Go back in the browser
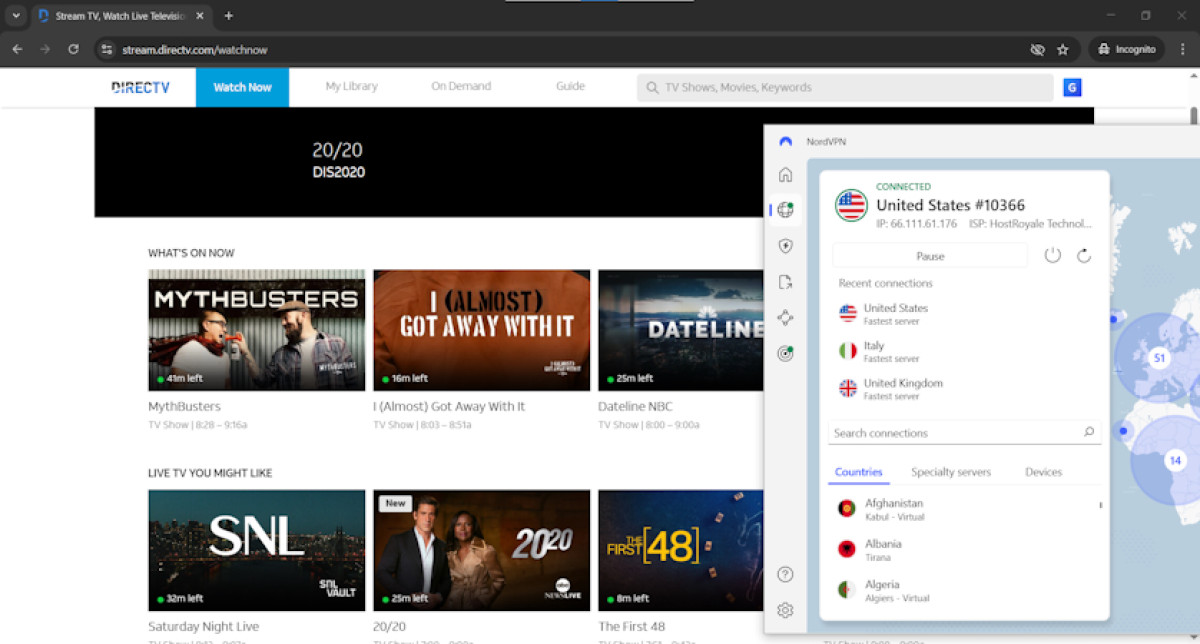The image size is (1200, 644). coord(17,49)
